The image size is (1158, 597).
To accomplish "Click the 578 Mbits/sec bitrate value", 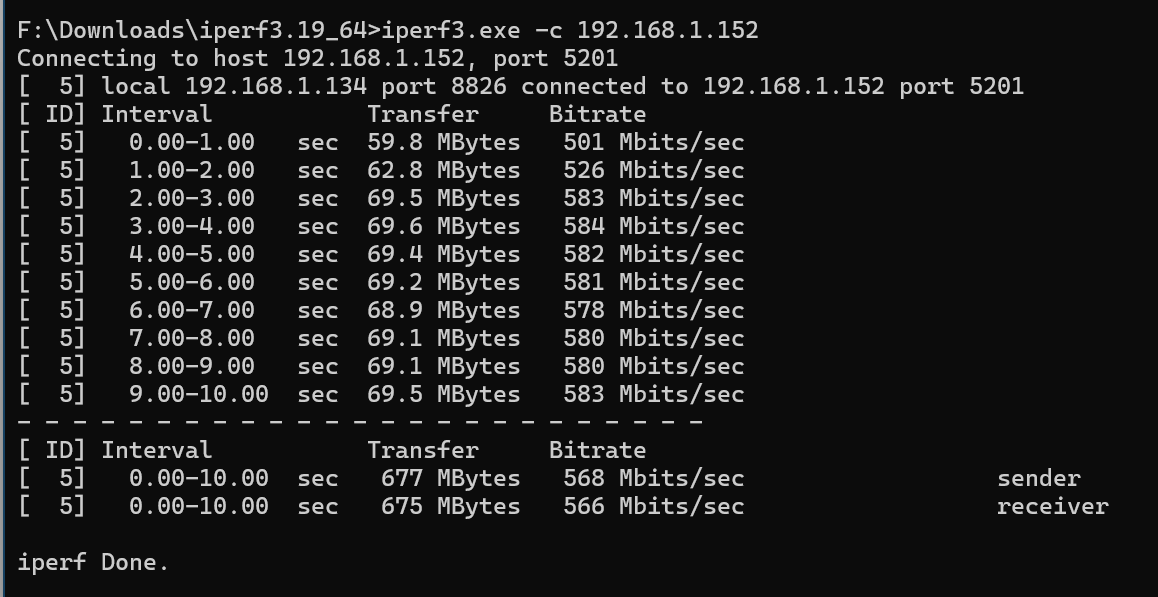I will tap(654, 311).
